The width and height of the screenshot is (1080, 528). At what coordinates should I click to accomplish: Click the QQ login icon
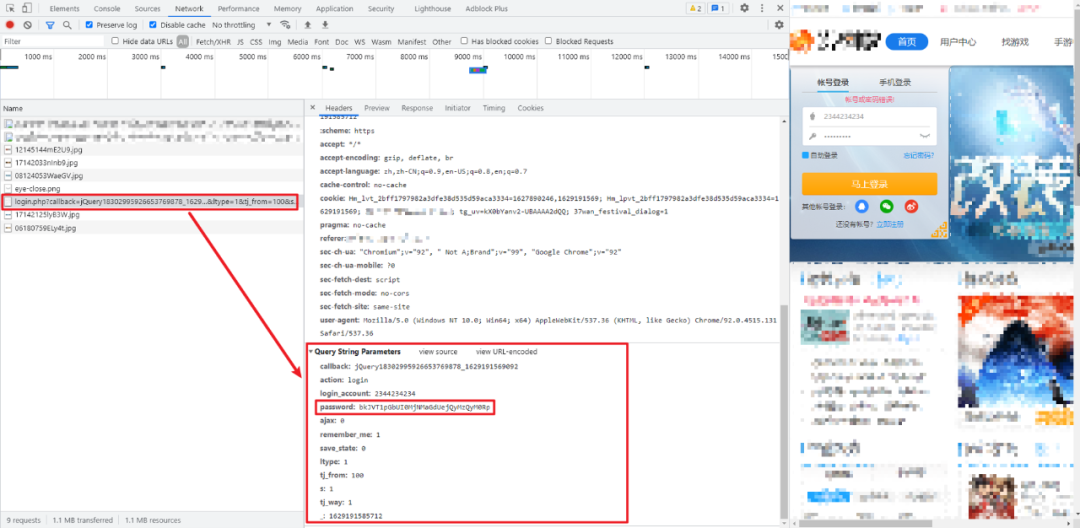click(x=862, y=206)
